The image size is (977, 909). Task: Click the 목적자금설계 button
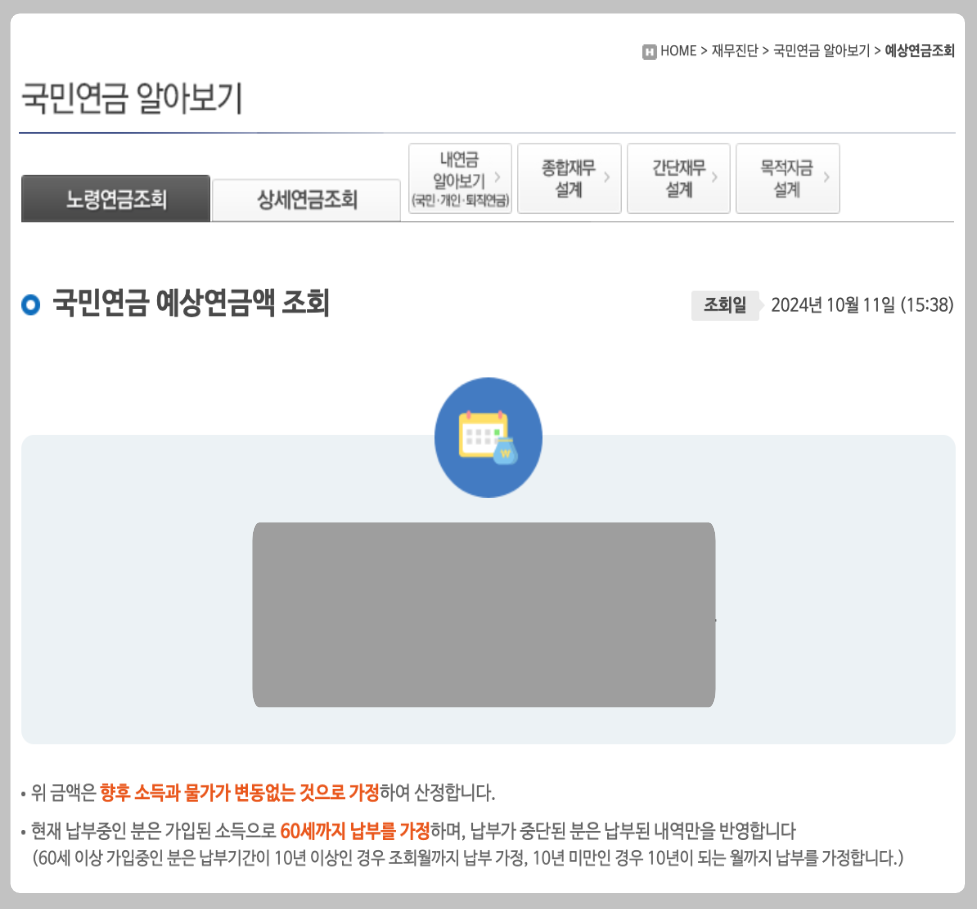[787, 178]
